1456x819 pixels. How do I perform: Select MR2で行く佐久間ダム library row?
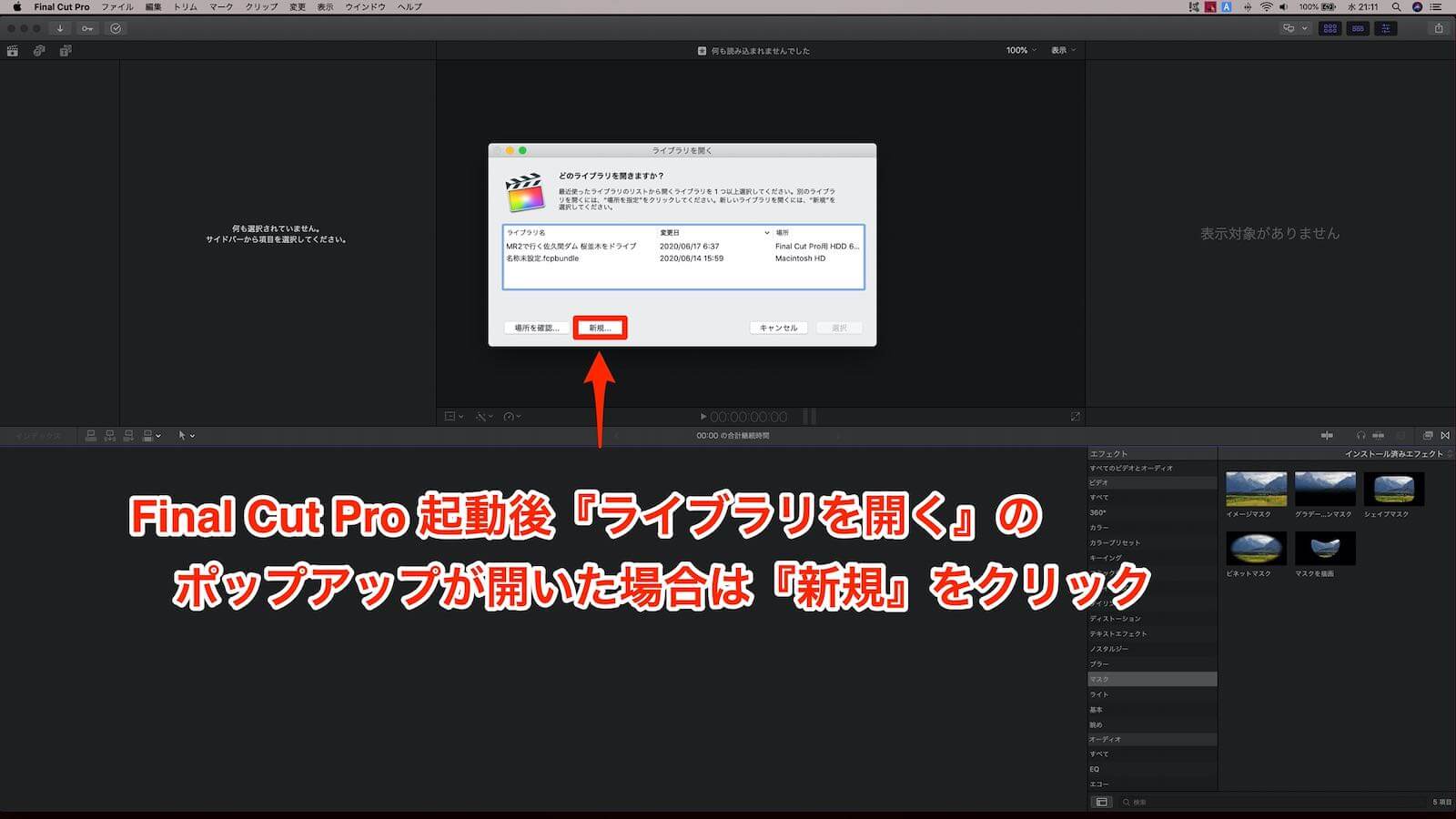[x=683, y=246]
